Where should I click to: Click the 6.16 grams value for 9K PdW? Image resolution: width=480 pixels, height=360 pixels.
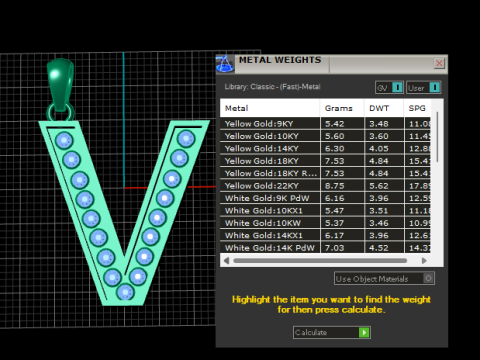tap(335, 198)
